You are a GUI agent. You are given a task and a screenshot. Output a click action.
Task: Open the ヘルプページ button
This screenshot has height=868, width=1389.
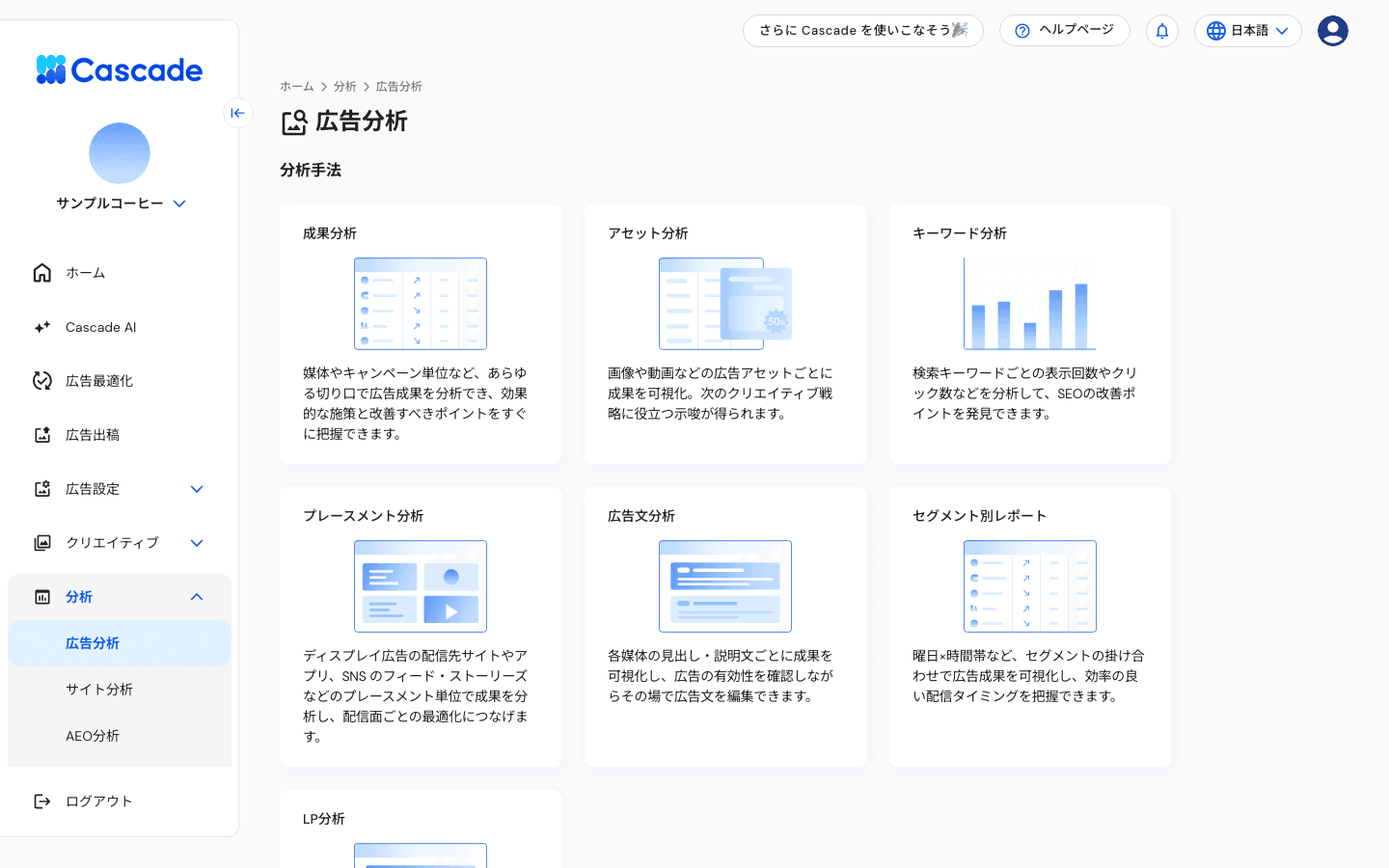pos(1065,31)
